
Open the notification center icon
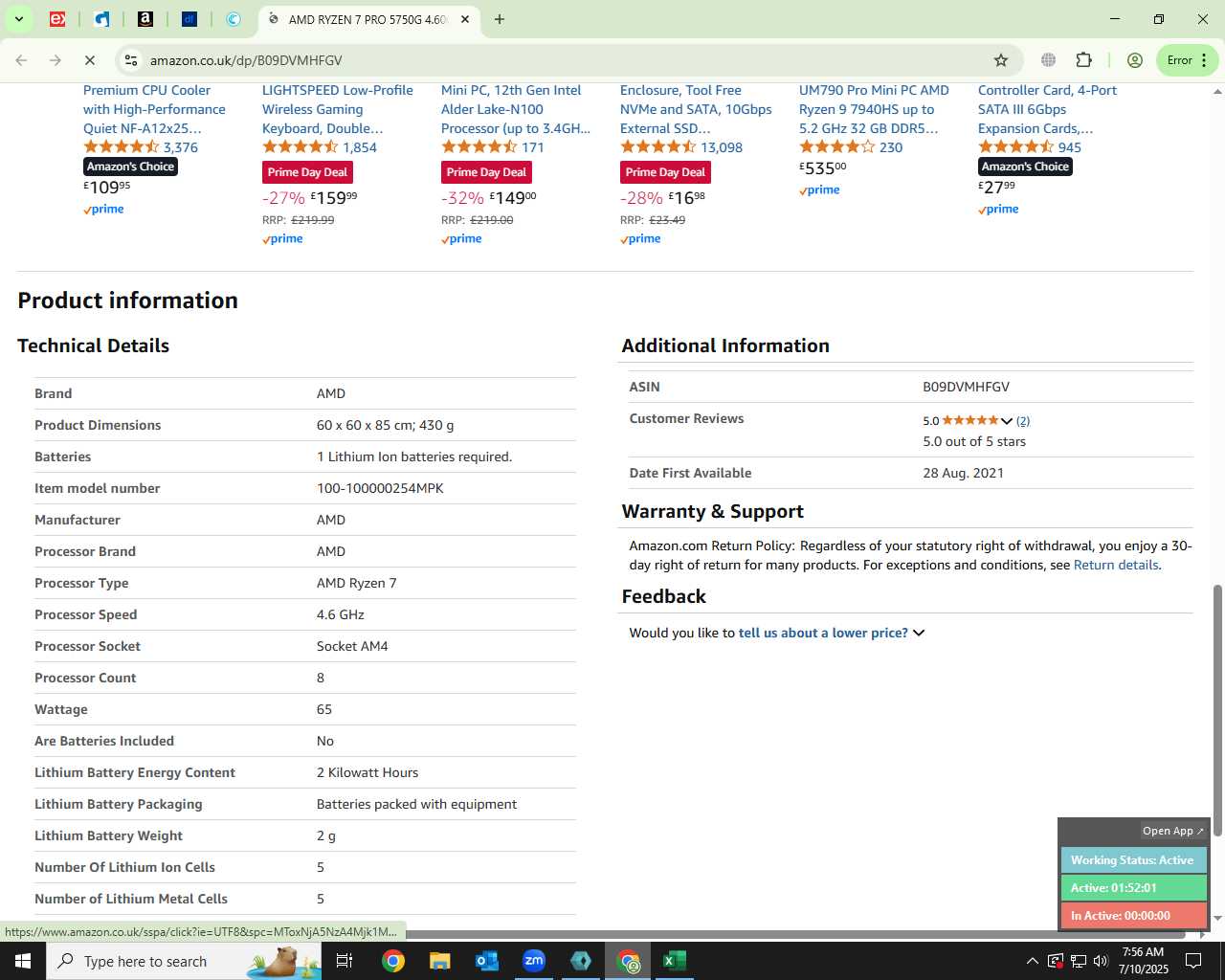[x=1193, y=961]
